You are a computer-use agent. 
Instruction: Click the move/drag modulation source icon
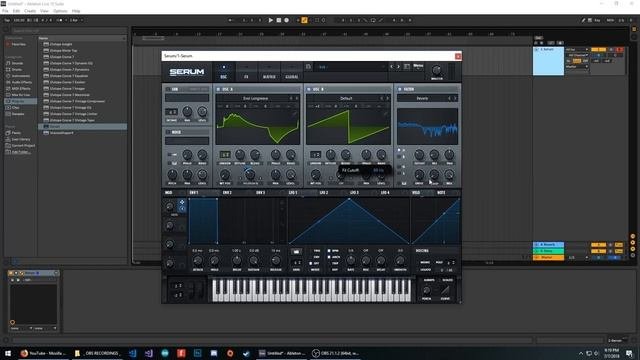pos(182,202)
